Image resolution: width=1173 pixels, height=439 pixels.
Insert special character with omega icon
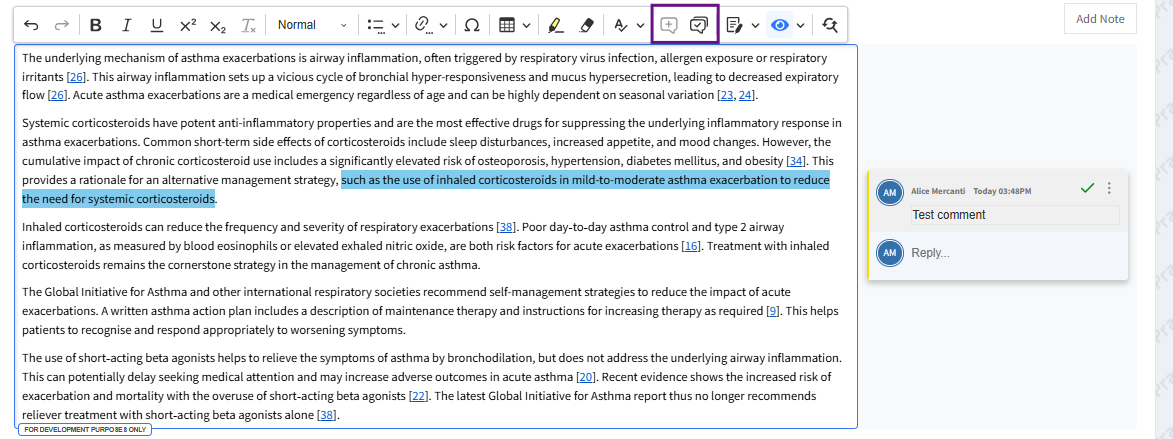[x=472, y=25]
